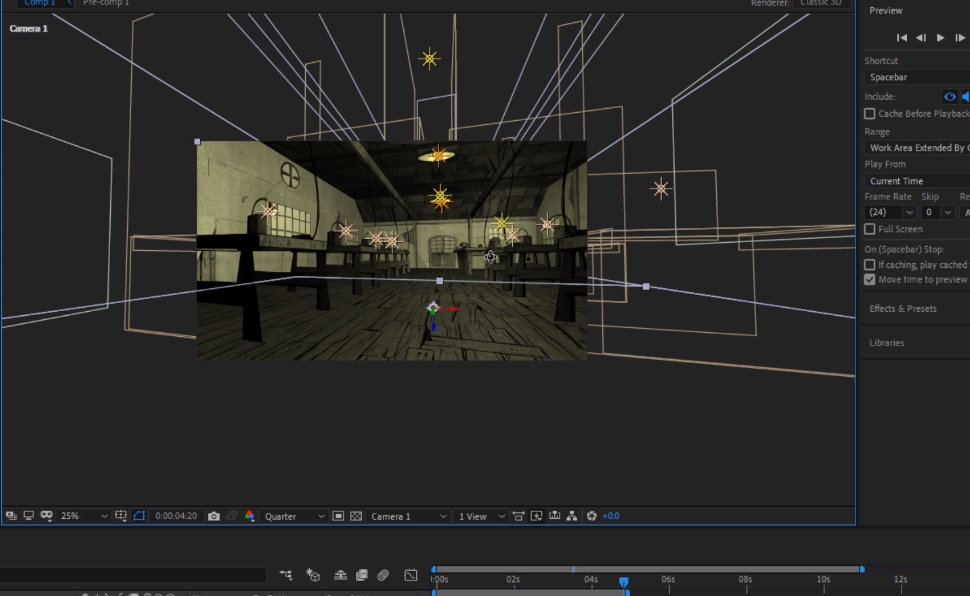Open the show channel color icon

pos(249,516)
